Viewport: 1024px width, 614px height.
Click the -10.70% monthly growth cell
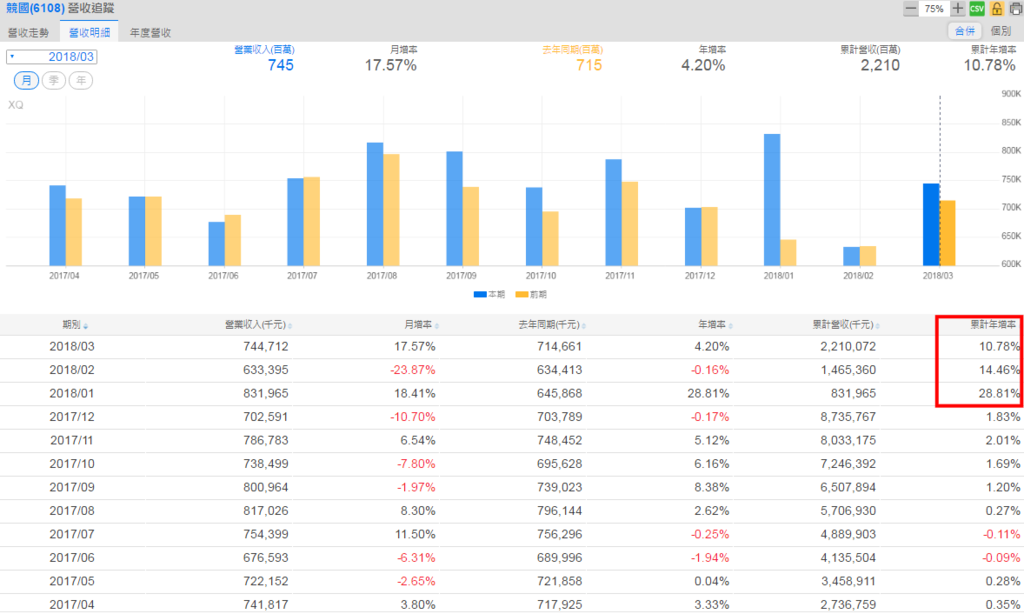click(x=413, y=417)
